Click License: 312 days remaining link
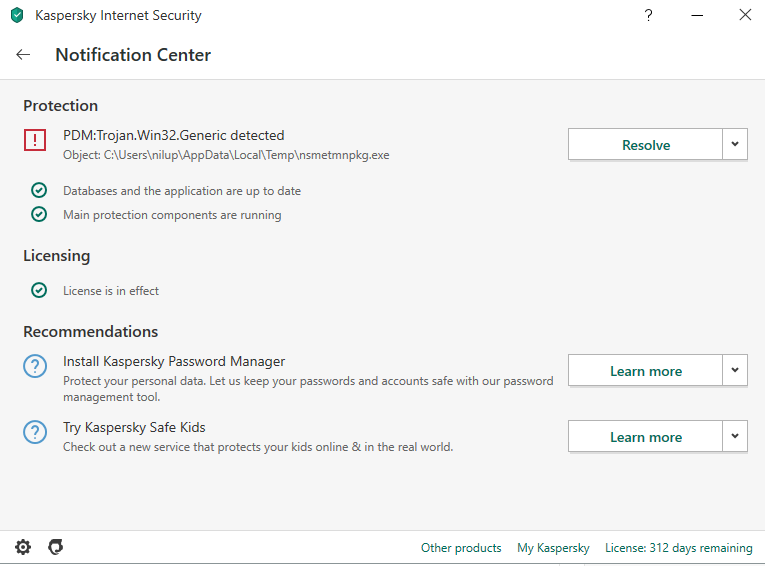 pos(679,548)
